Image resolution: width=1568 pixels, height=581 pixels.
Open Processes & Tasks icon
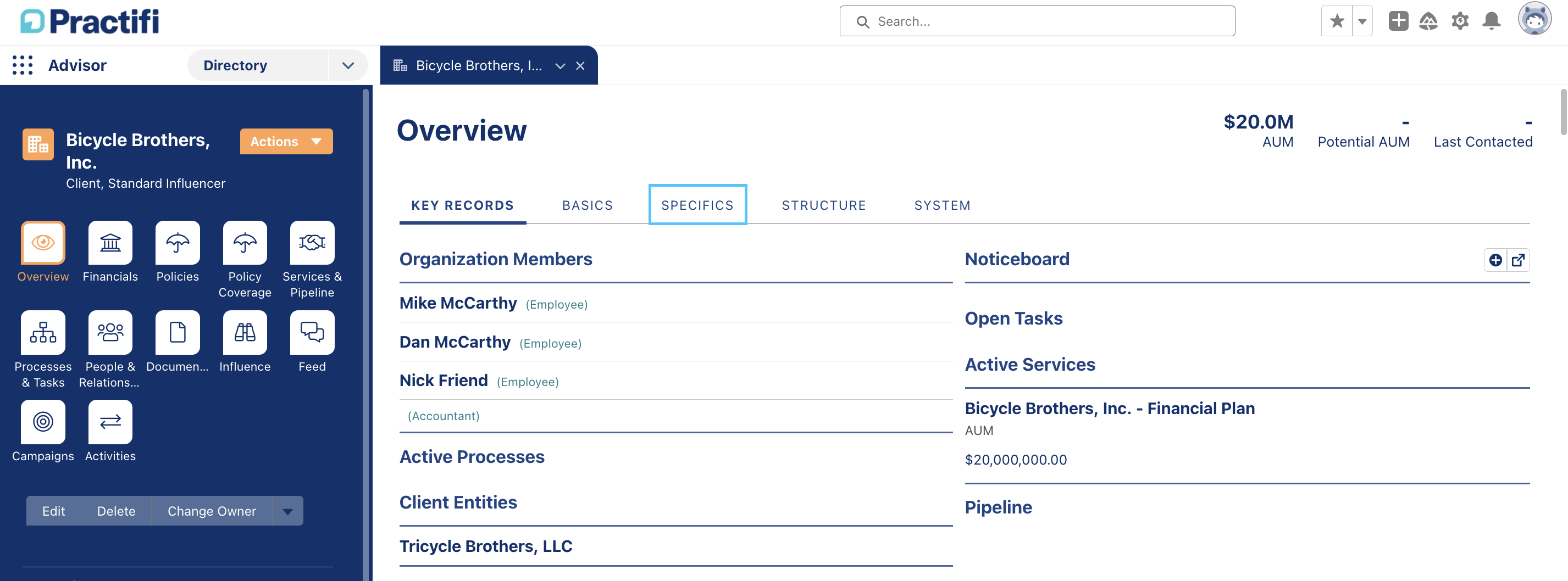(x=43, y=332)
